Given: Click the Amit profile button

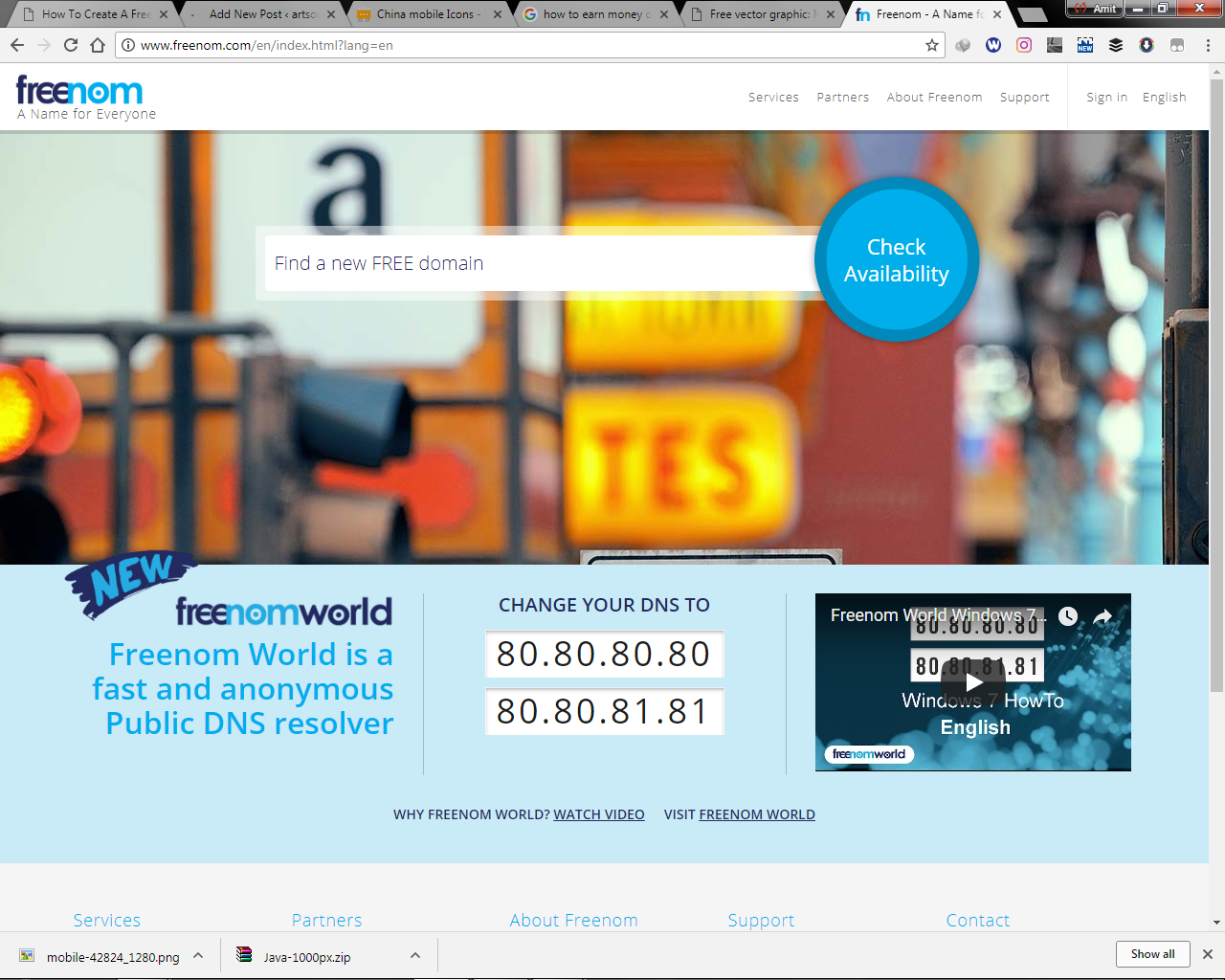Looking at the screenshot, I should (x=1094, y=9).
